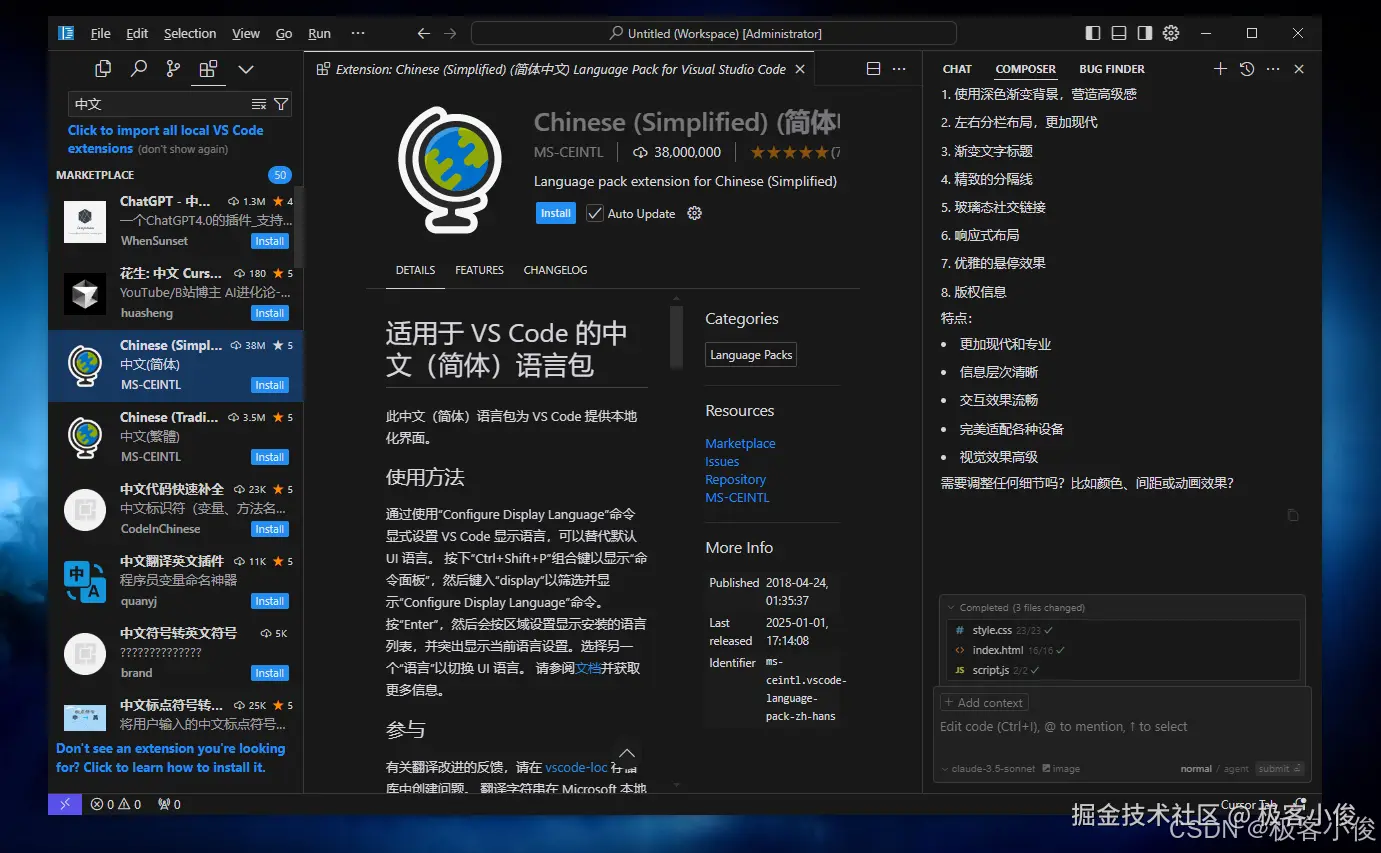
Task: Open the extension filter funnel icon
Action: [281, 104]
